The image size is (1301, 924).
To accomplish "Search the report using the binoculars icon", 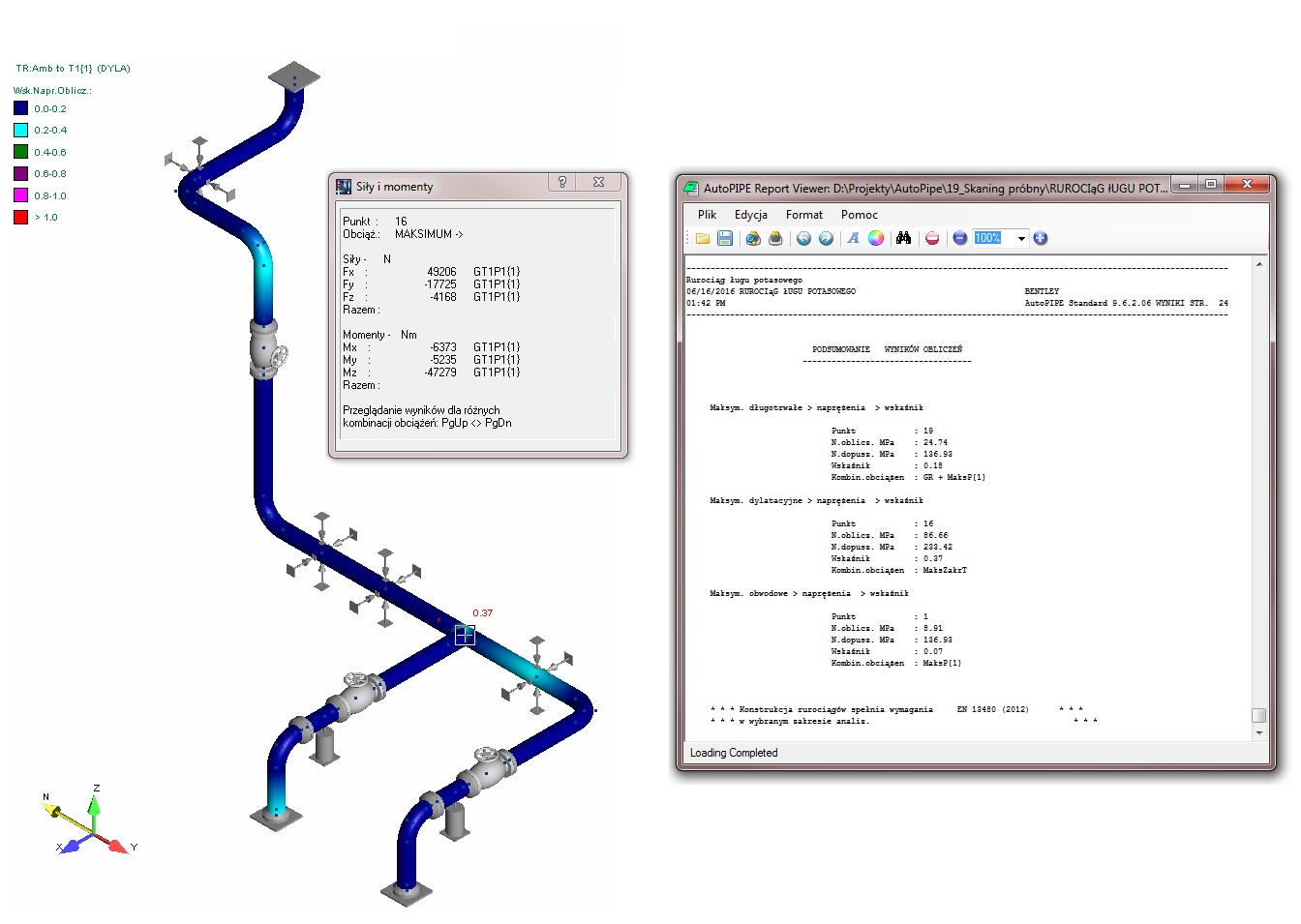I will coord(903,238).
